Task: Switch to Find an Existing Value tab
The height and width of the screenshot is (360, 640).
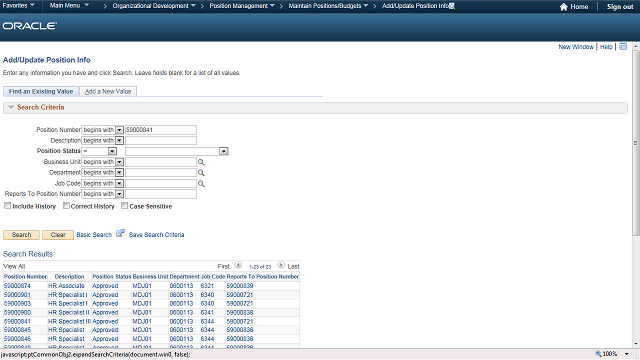Action: coord(41,91)
